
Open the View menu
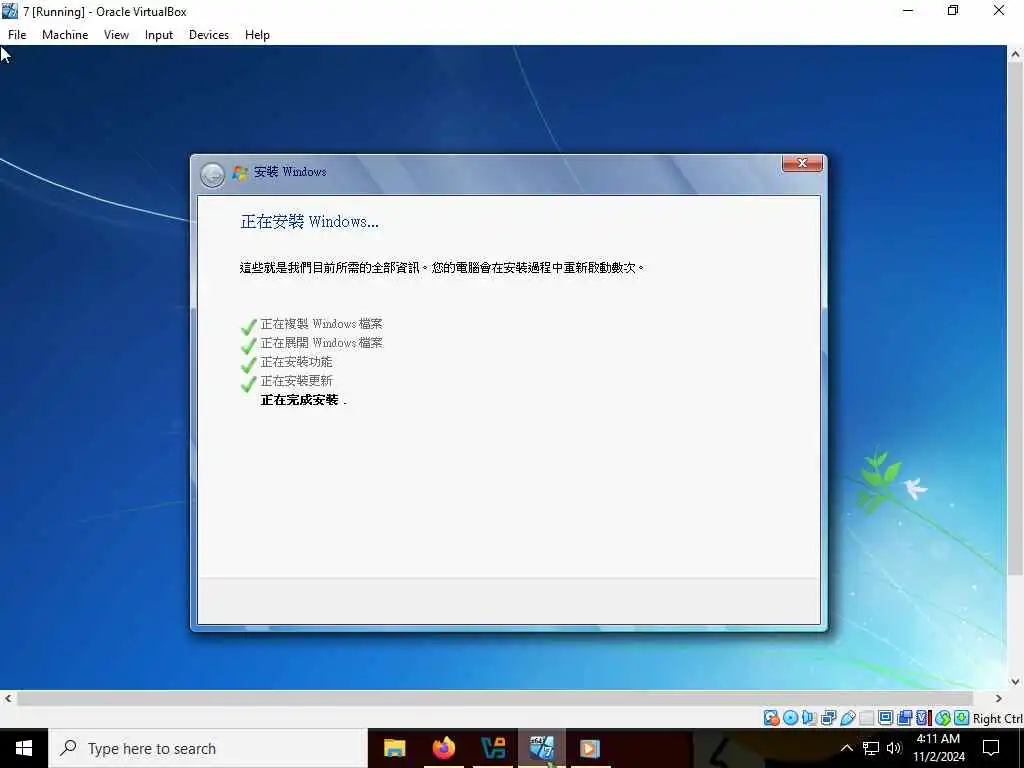tap(116, 35)
